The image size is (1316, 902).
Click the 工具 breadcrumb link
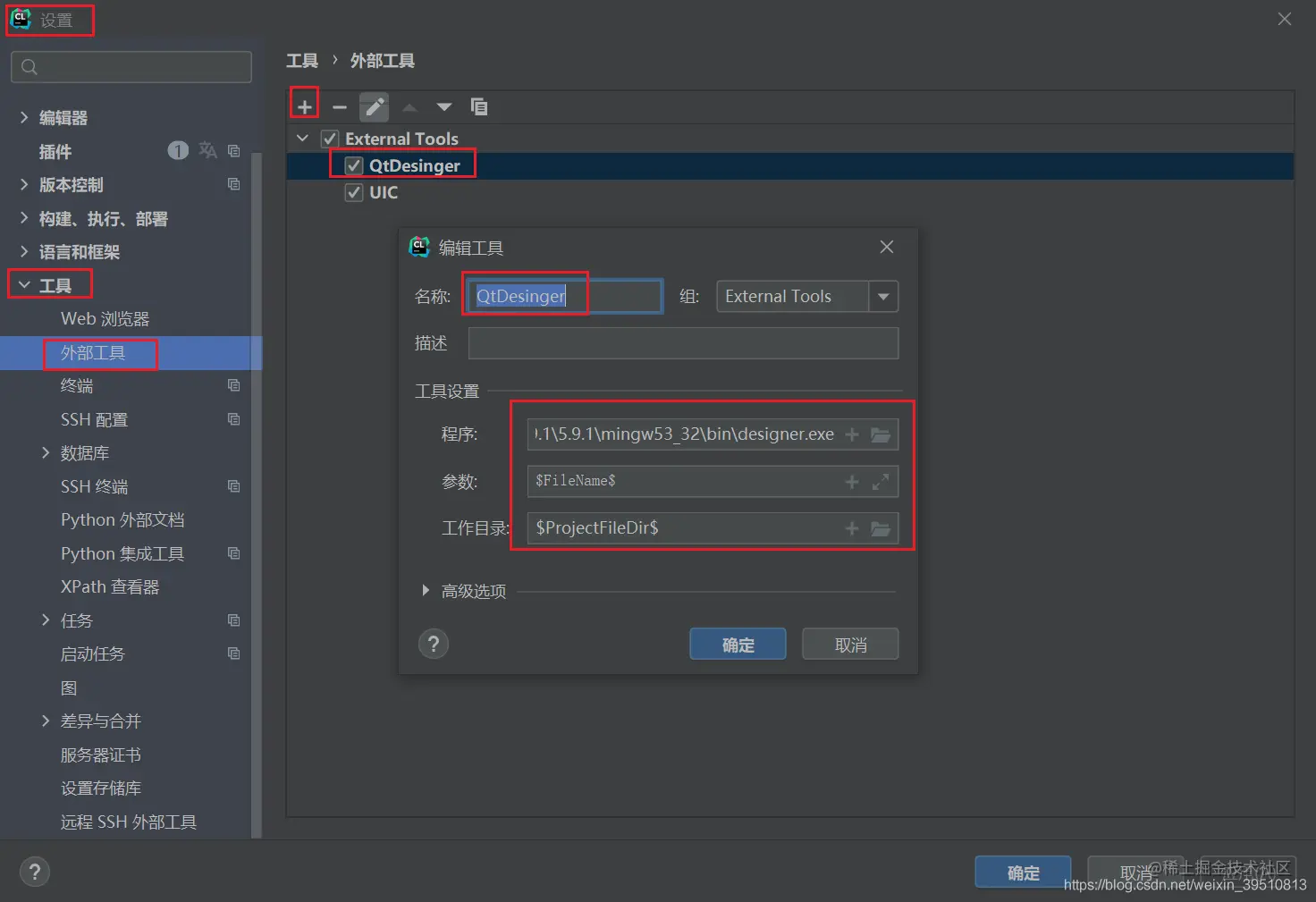(302, 61)
